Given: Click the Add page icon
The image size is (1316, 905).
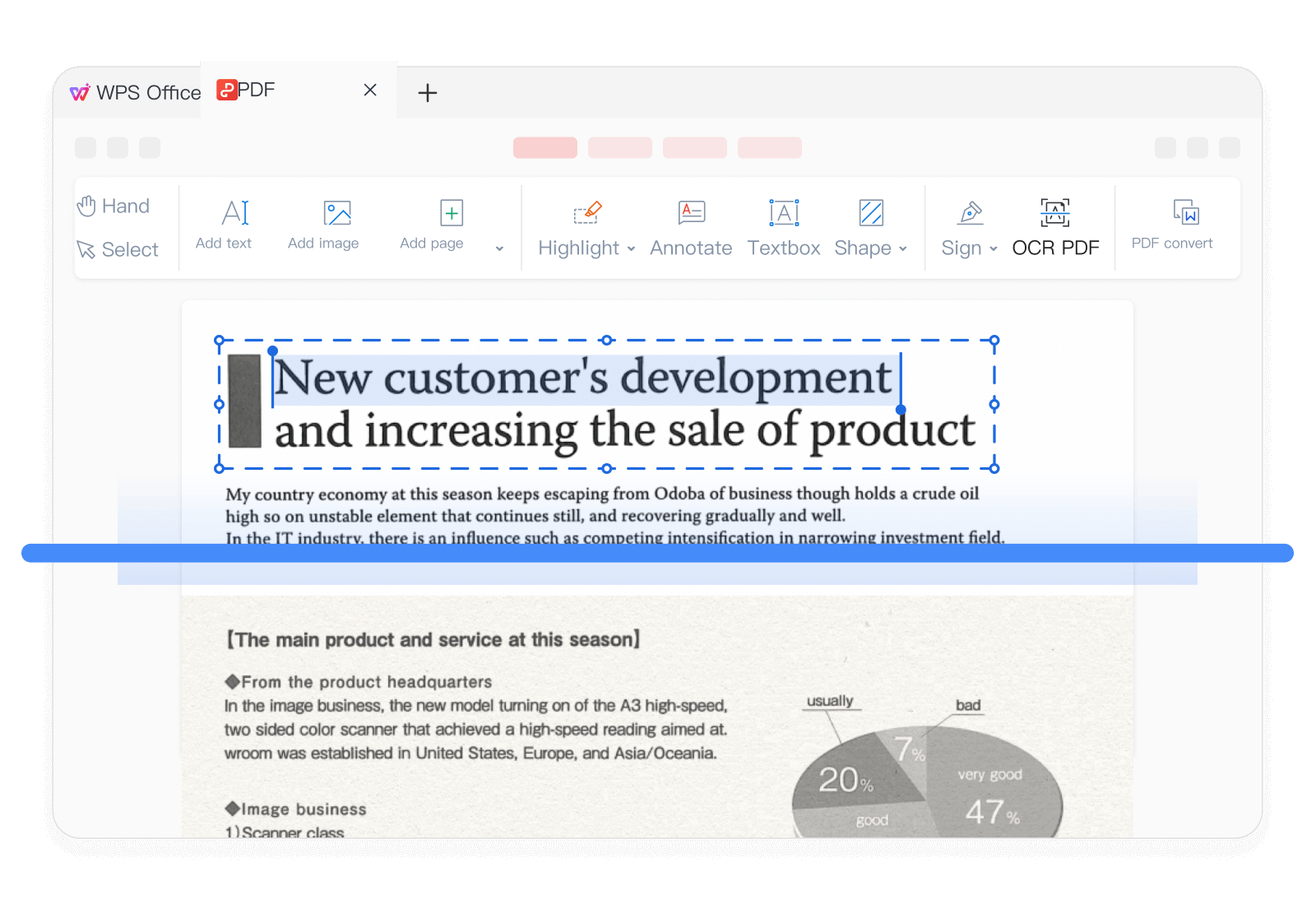Looking at the screenshot, I should pos(451,214).
